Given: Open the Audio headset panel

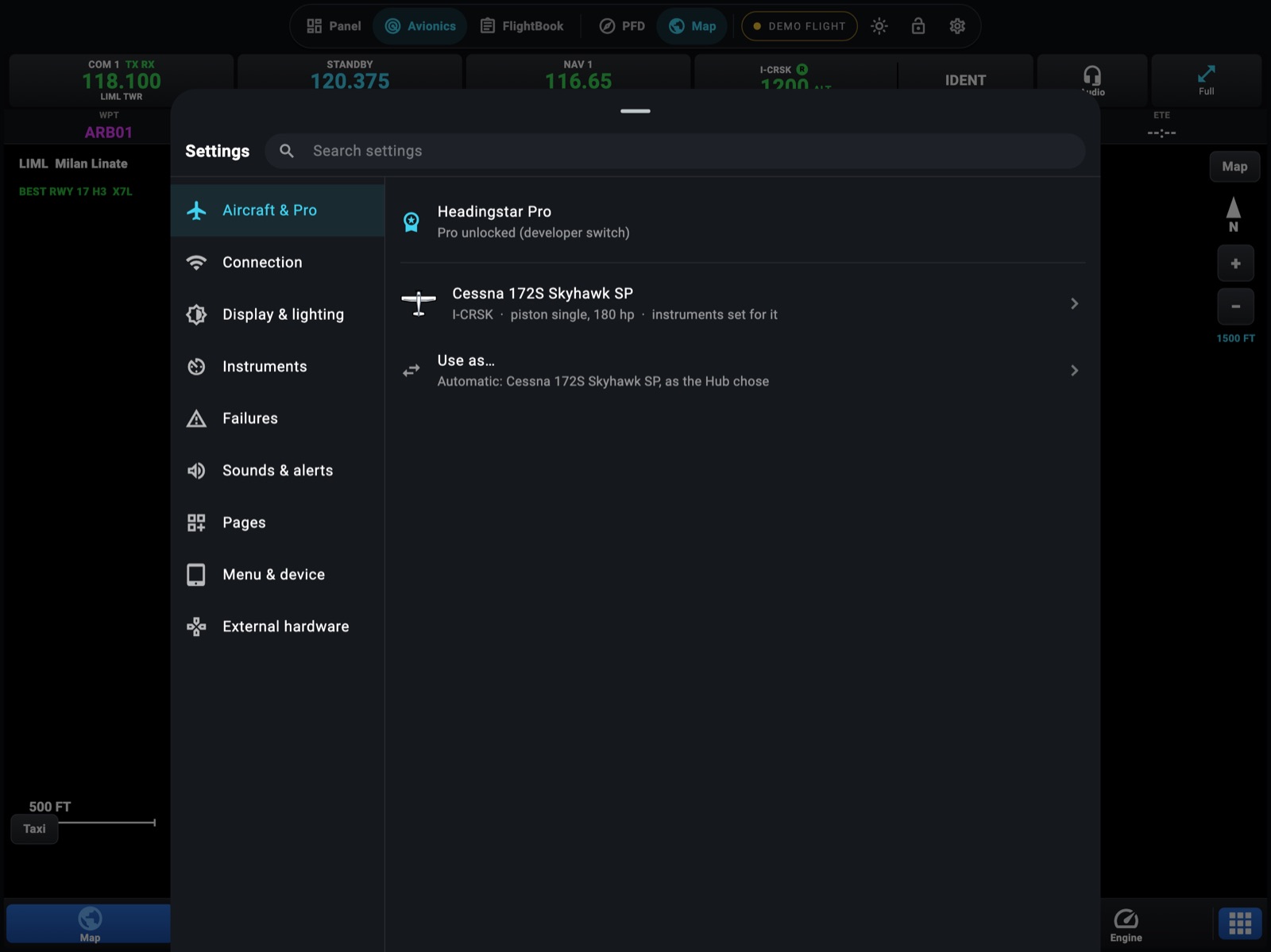Looking at the screenshot, I should (x=1092, y=80).
